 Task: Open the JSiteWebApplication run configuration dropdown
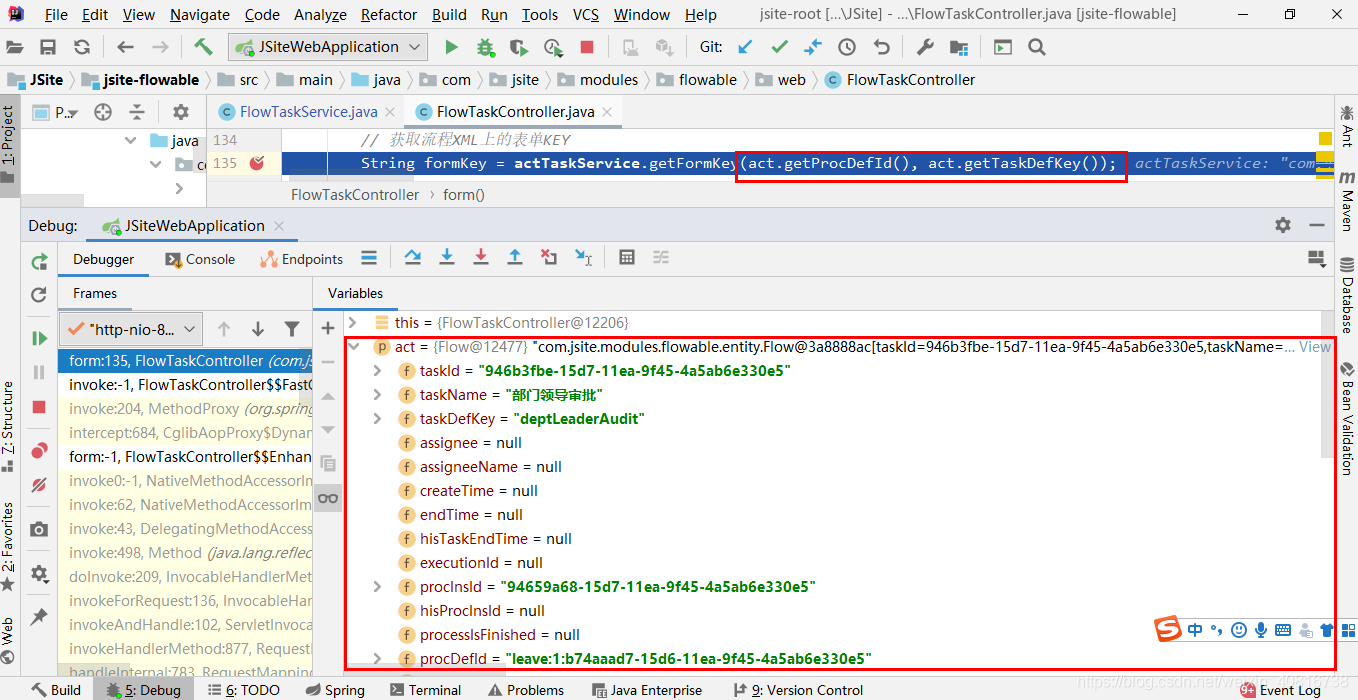point(328,47)
